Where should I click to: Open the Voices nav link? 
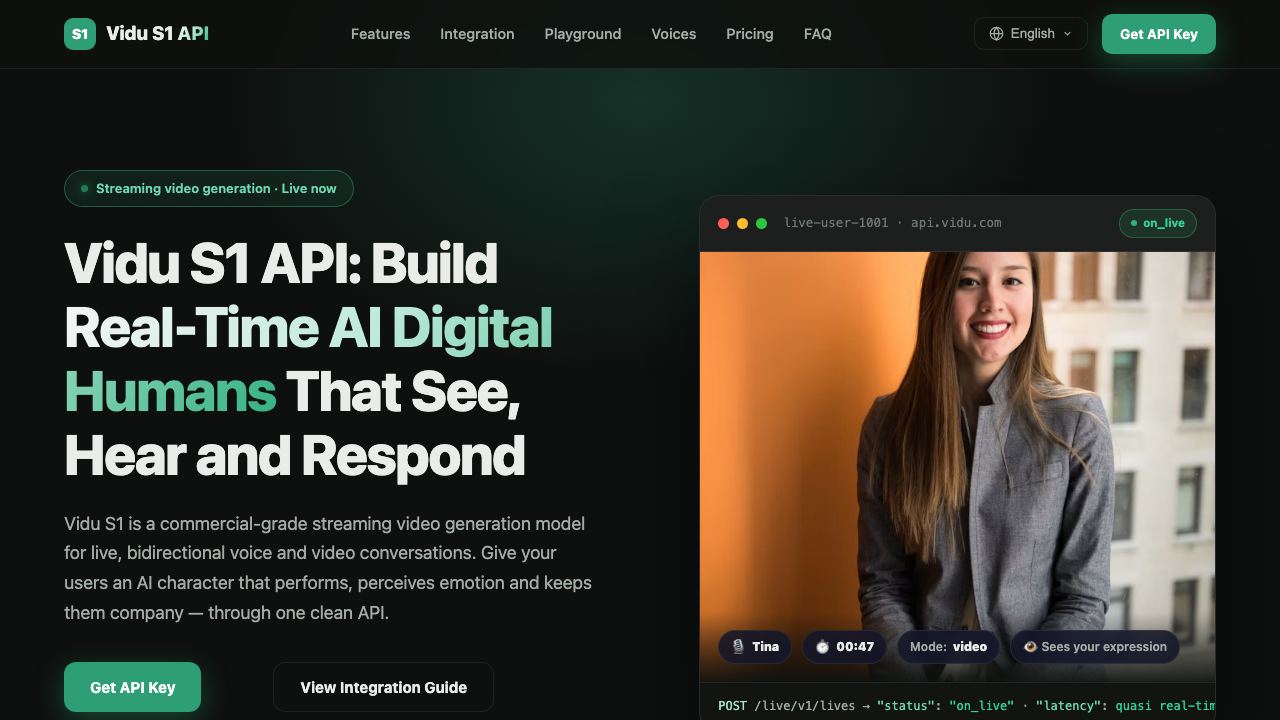[674, 34]
